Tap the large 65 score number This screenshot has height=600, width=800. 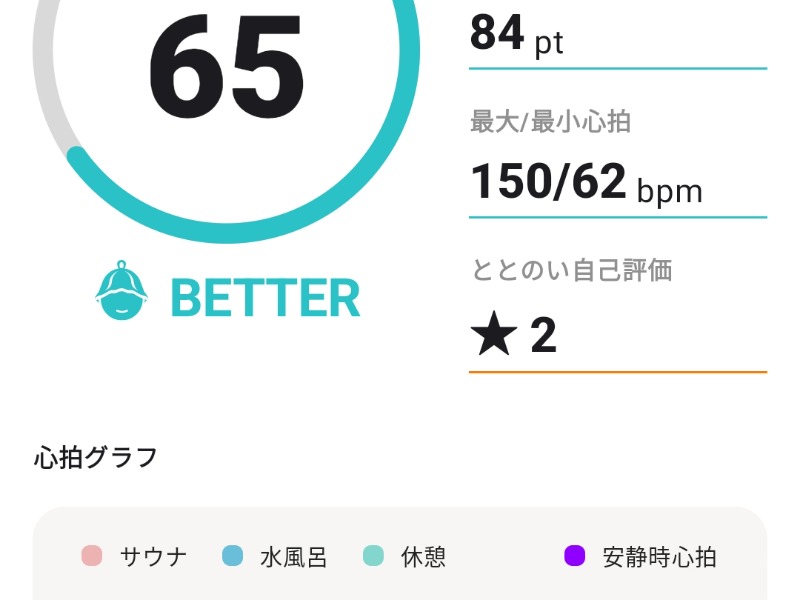(x=227, y=66)
